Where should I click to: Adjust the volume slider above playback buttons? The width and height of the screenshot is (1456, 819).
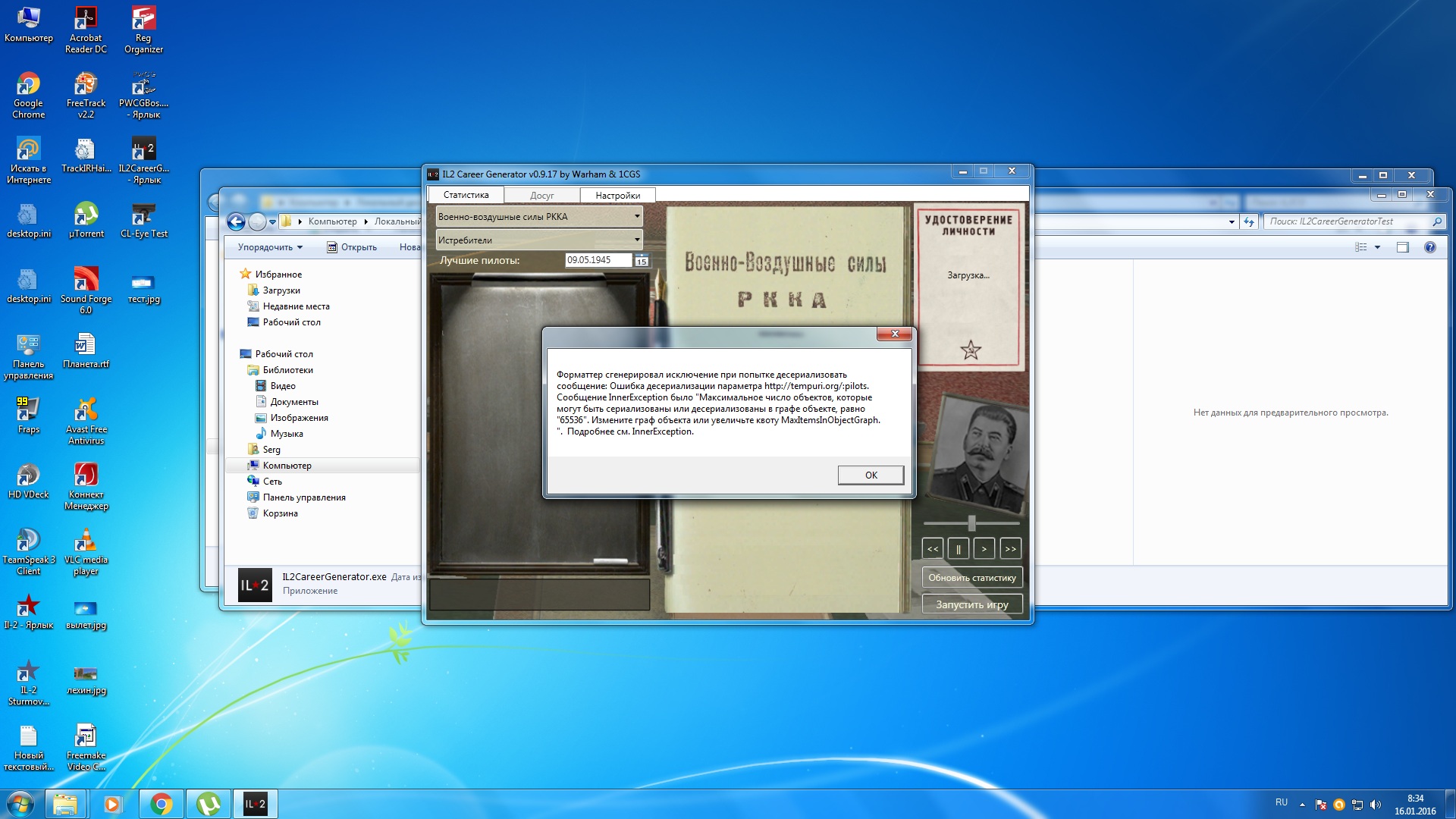click(971, 523)
